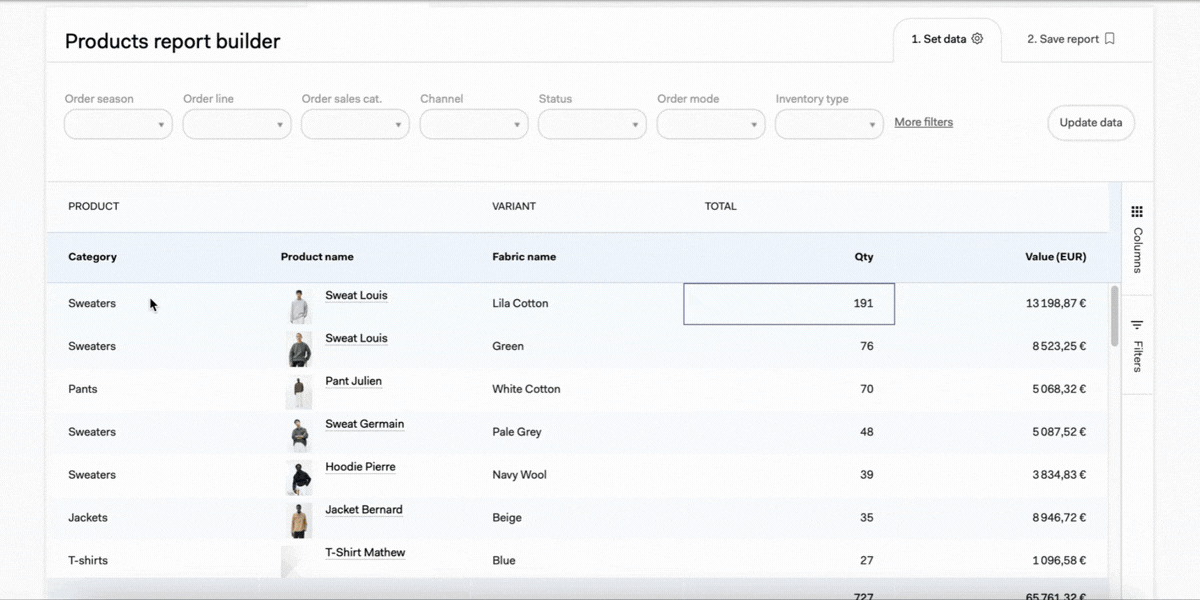Select the Qty cell showing 76
This screenshot has height=600, width=1200.
[x=789, y=346]
